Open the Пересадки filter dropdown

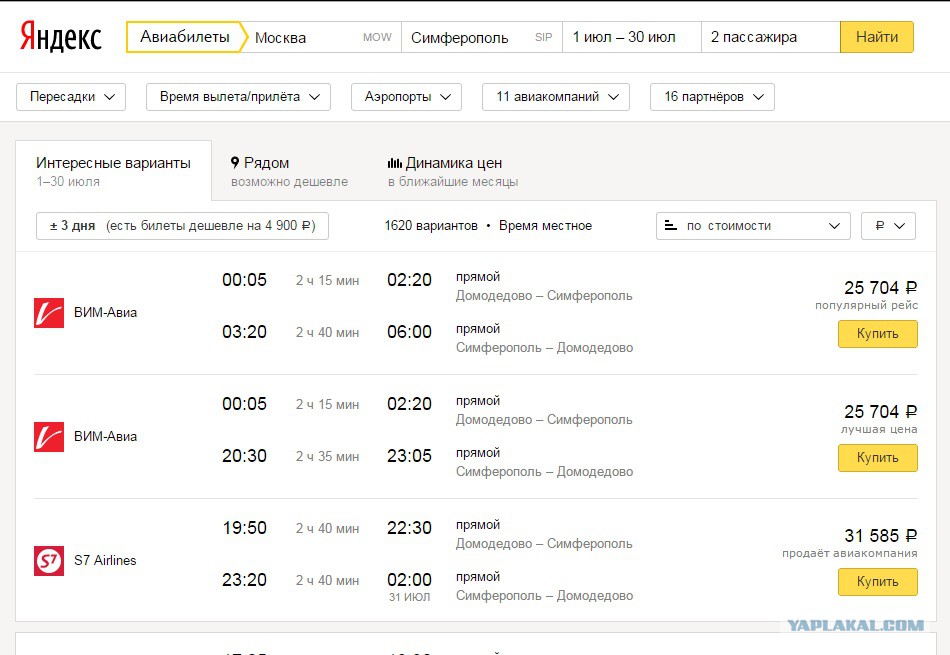tap(70, 97)
